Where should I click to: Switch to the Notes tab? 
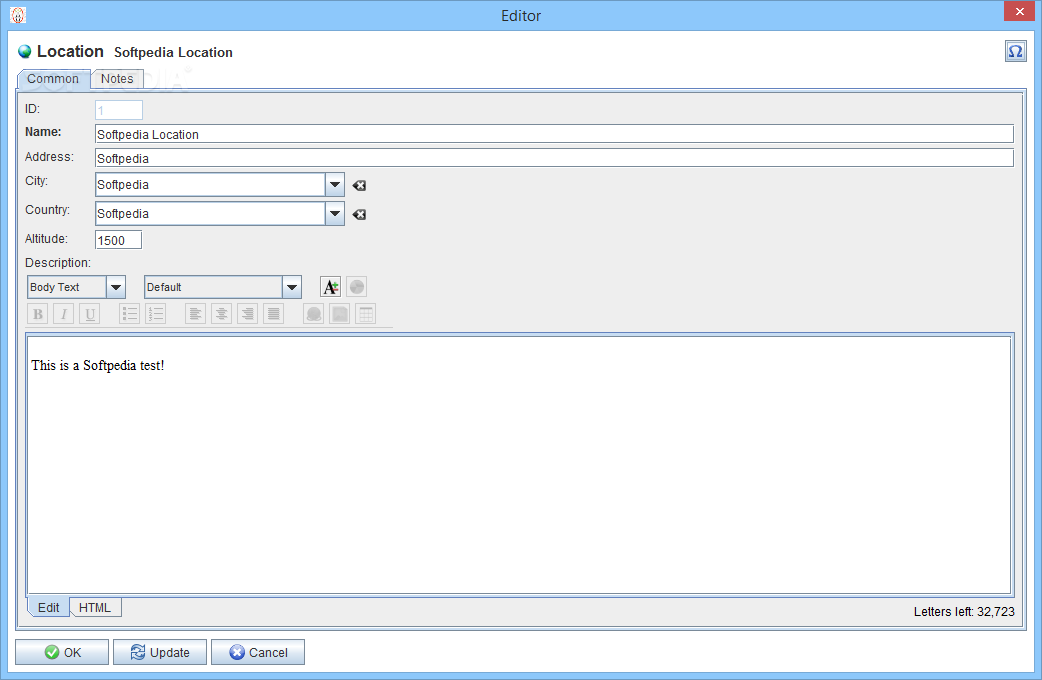tap(117, 78)
